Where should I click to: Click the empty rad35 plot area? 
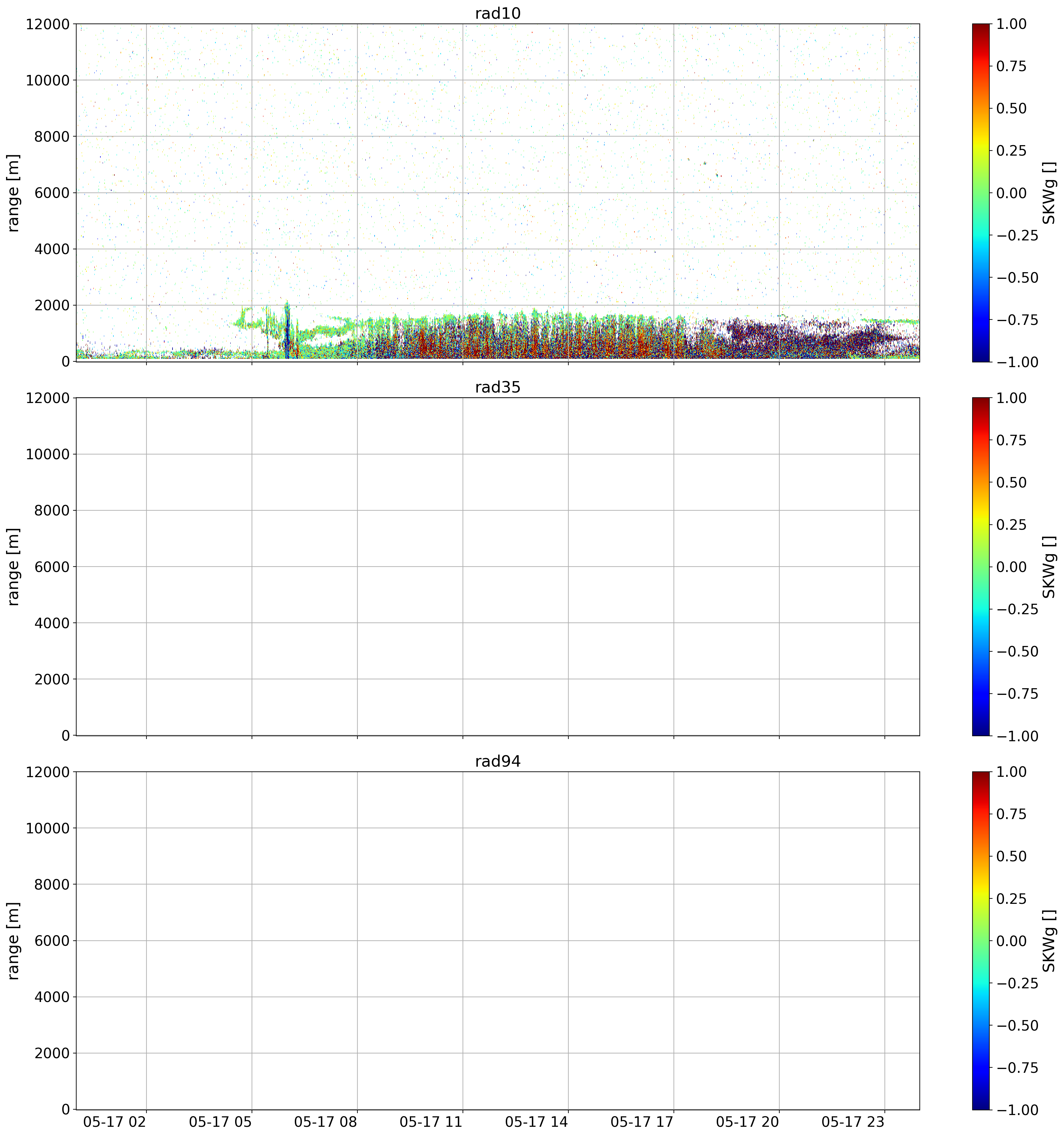point(498,567)
